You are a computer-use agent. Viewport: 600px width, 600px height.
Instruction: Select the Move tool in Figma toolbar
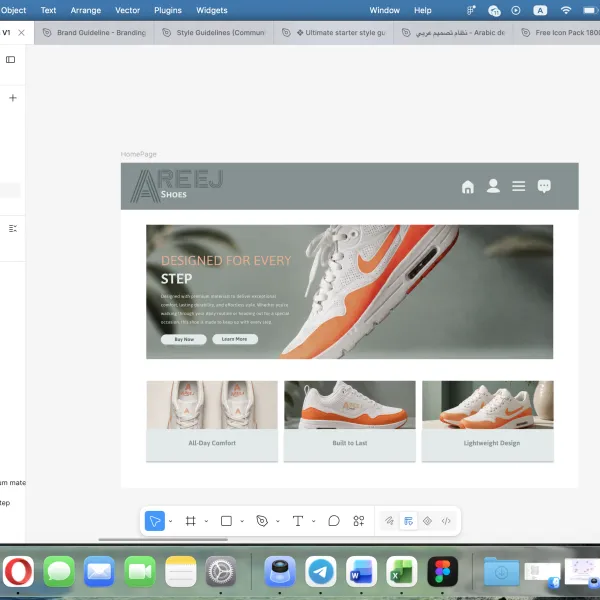(x=155, y=521)
